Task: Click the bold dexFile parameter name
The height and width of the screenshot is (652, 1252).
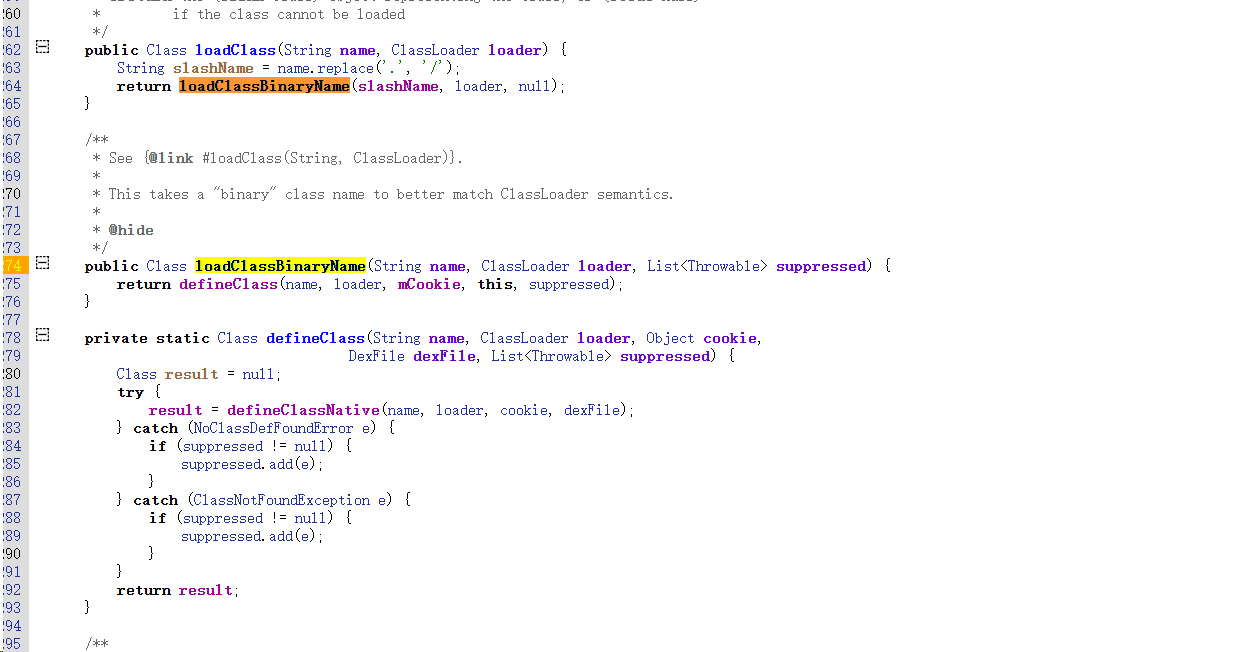Action: pyautogui.click(x=444, y=356)
